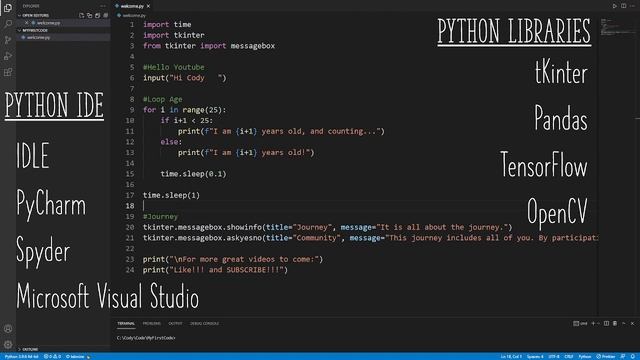Click the 'time.sleep(0.1)' code line
Screen dimensions: 640x360
point(193,174)
